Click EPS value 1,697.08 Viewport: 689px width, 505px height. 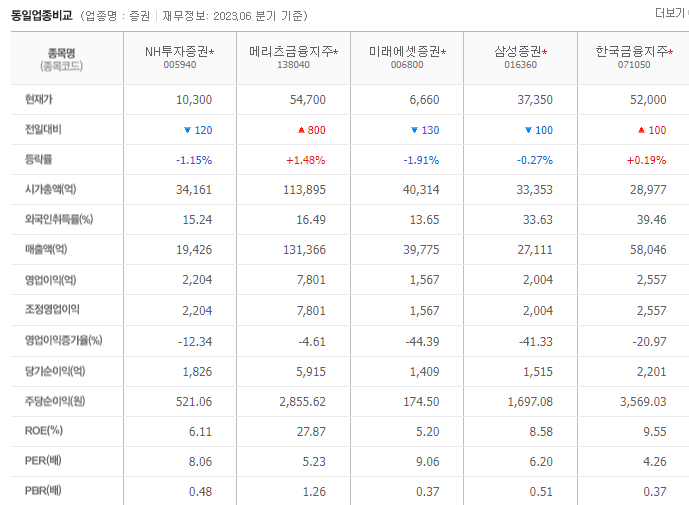tap(530, 402)
